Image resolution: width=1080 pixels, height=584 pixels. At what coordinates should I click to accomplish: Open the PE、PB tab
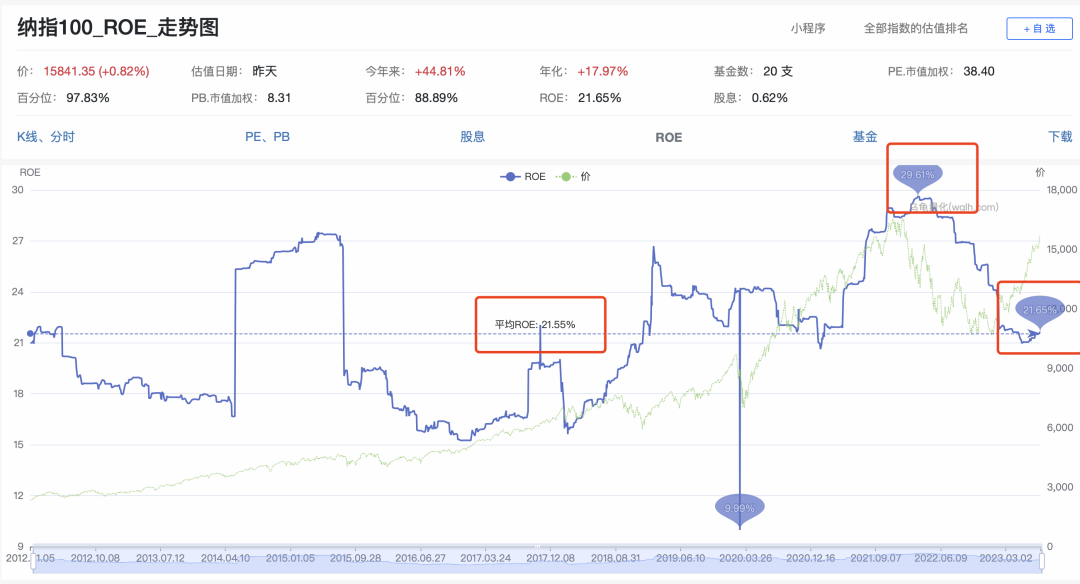click(x=267, y=137)
